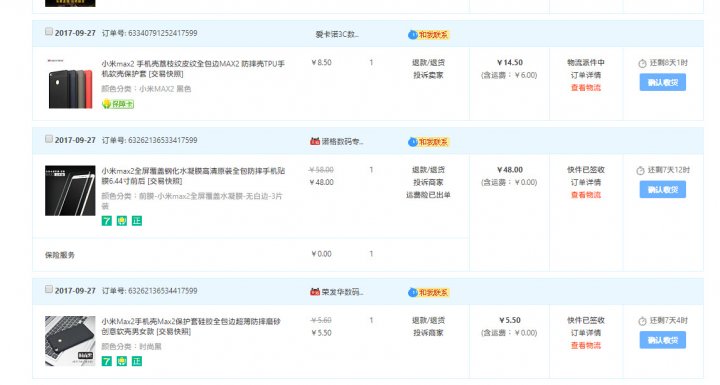Open 订单详情 for the ¥5.50 order
The width and height of the screenshot is (720, 385).
(x=585, y=333)
